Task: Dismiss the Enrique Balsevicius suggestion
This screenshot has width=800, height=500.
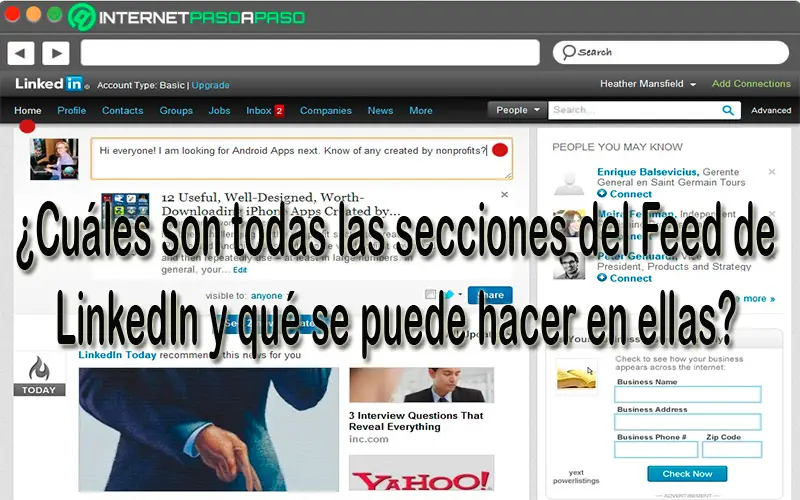Action: click(x=771, y=172)
